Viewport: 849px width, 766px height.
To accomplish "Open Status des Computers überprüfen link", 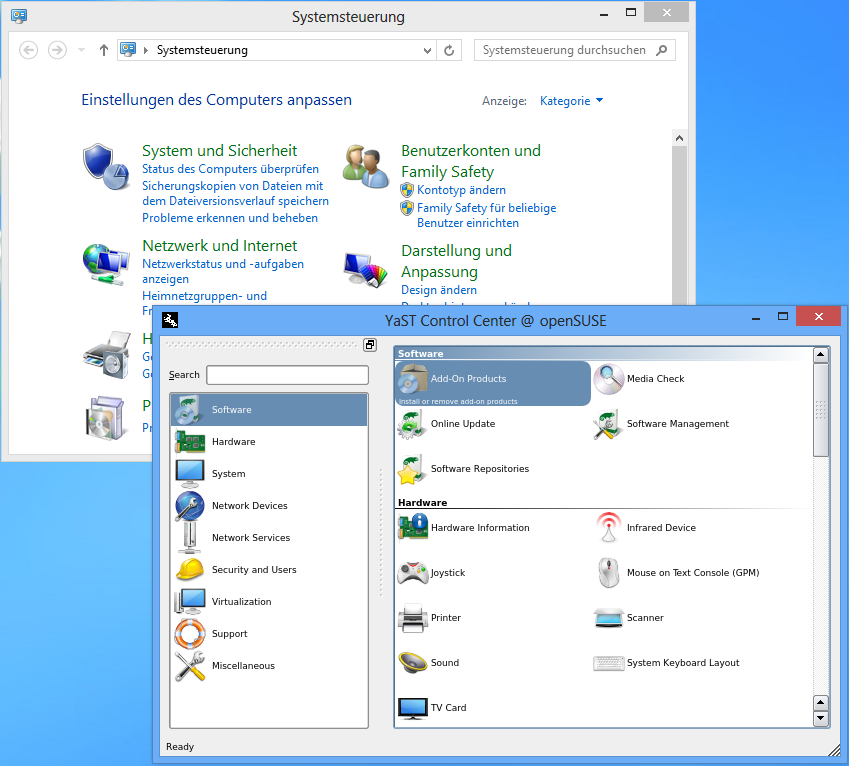I will [x=230, y=169].
